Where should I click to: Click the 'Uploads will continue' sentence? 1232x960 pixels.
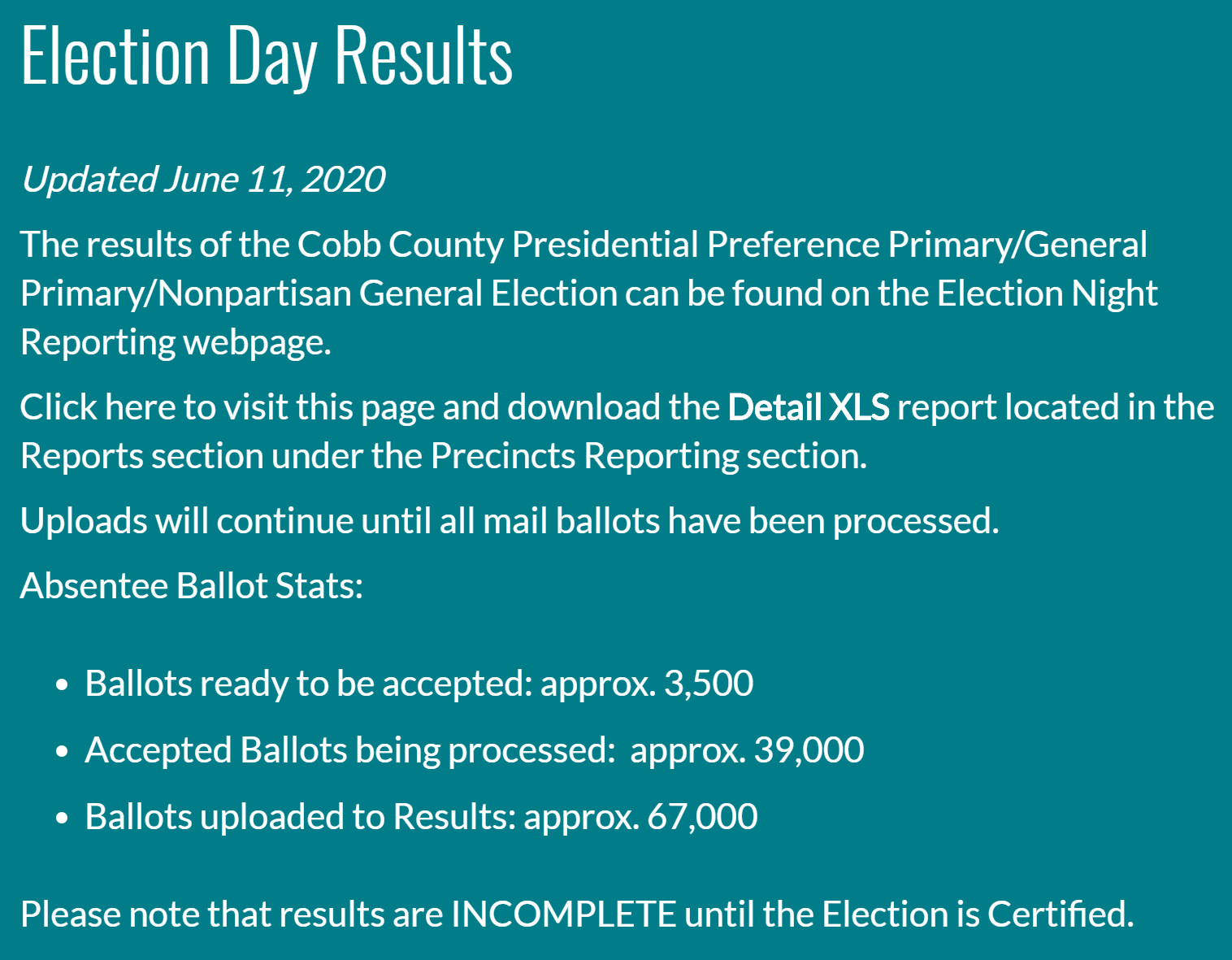(x=510, y=521)
